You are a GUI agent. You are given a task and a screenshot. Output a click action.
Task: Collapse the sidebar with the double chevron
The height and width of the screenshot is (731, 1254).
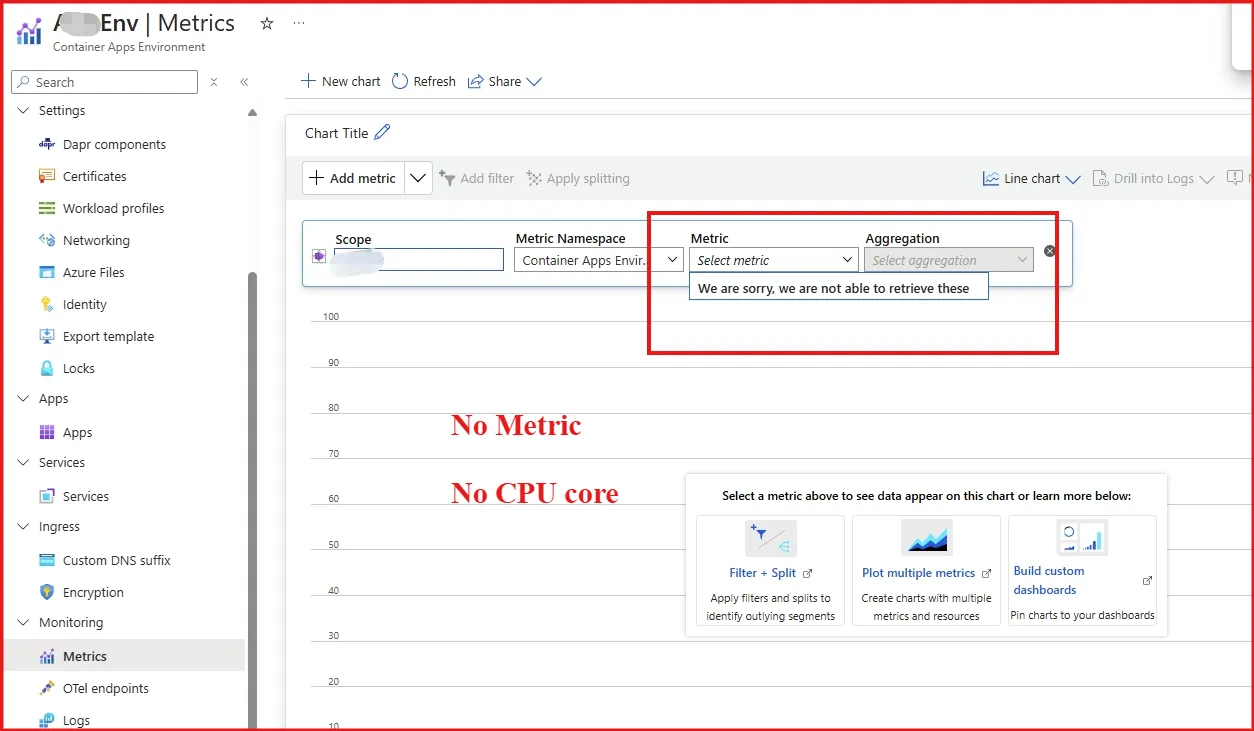pos(244,82)
